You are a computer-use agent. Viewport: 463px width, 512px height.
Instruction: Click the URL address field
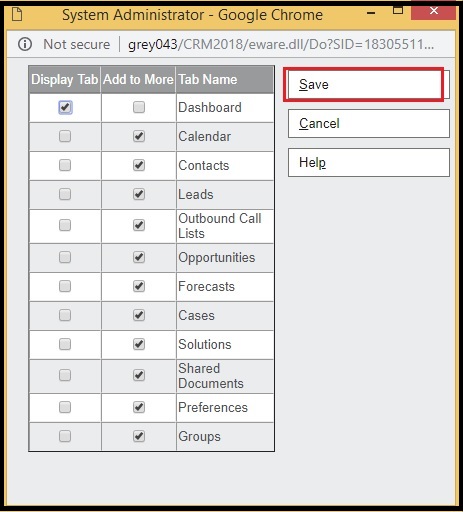[x=281, y=44]
